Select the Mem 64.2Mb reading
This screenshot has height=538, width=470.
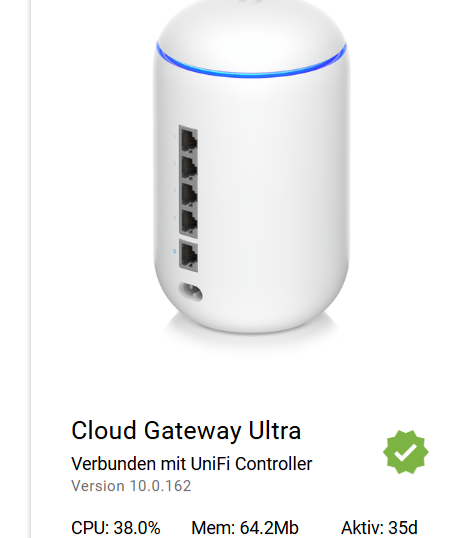point(245,527)
